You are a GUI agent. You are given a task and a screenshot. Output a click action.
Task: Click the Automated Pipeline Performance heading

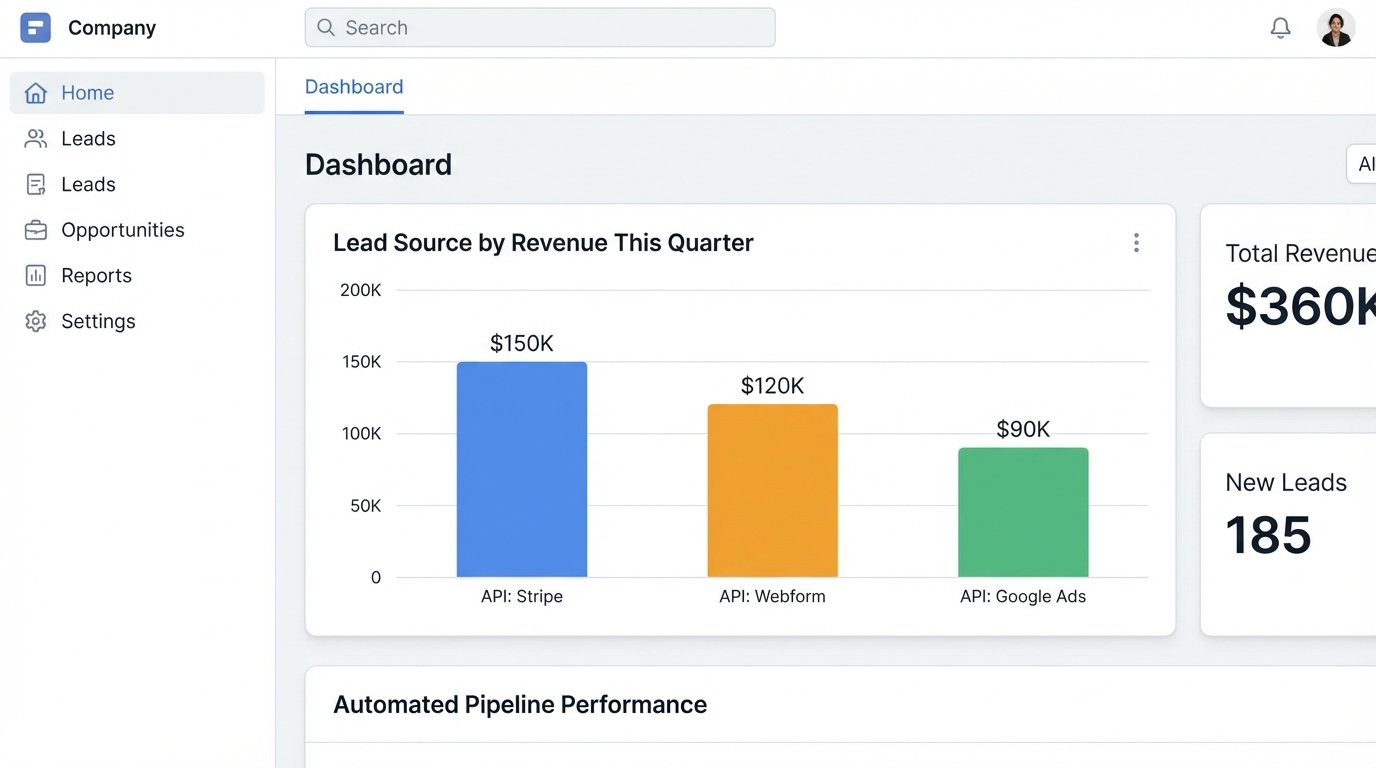(520, 705)
